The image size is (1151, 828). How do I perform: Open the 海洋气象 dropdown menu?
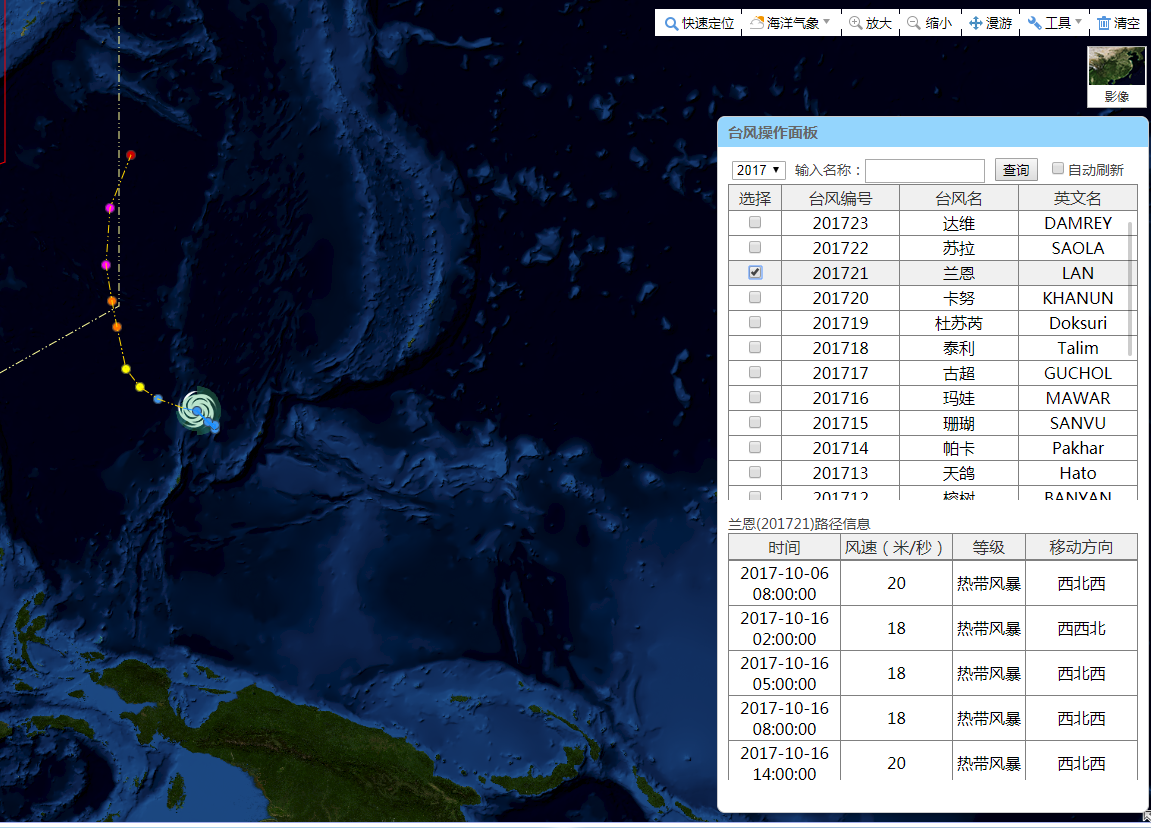pos(791,23)
